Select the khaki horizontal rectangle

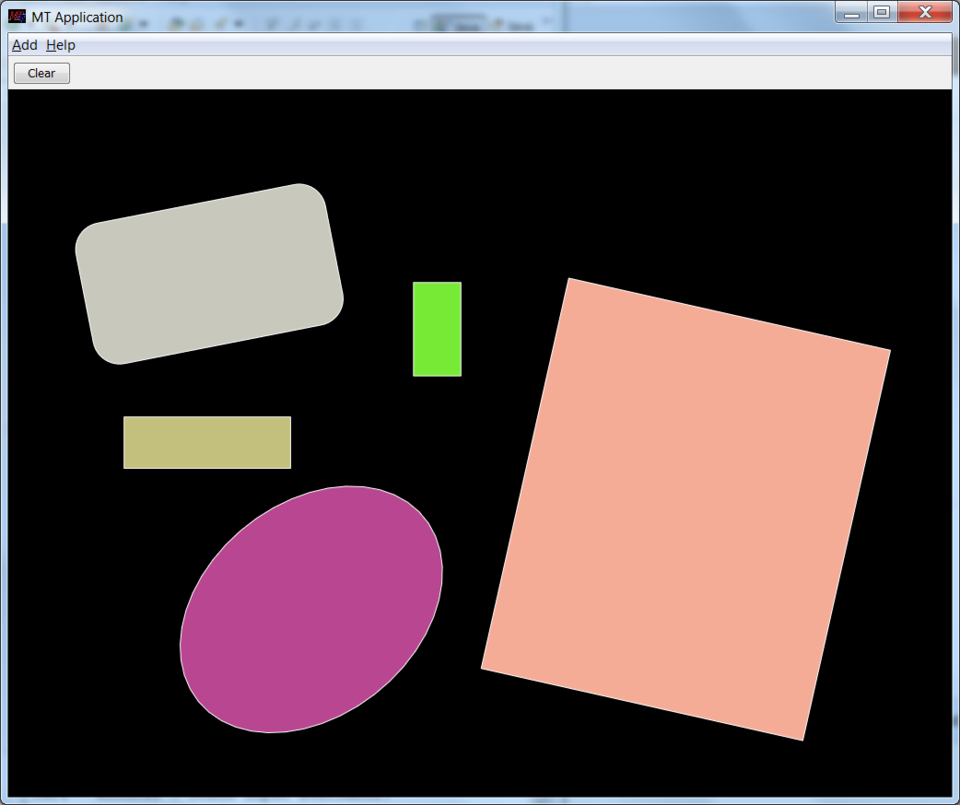coord(207,442)
